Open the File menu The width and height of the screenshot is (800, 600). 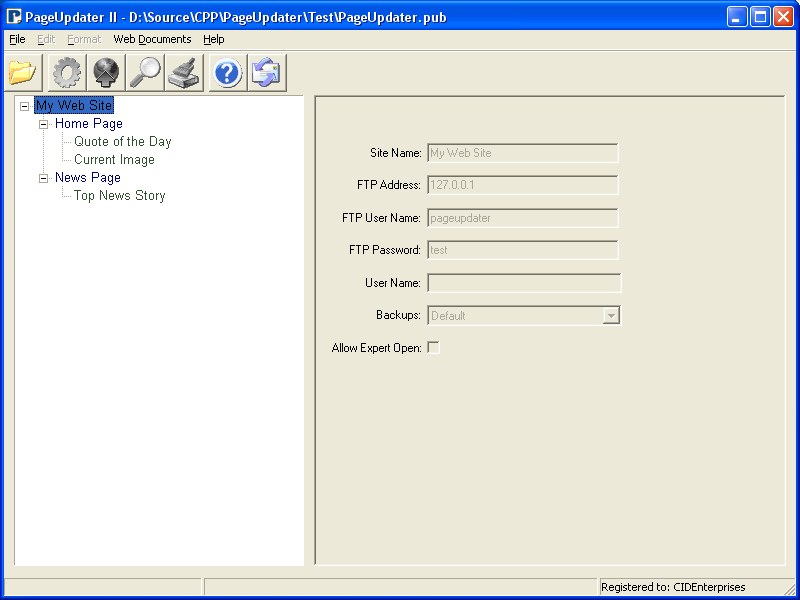point(17,39)
